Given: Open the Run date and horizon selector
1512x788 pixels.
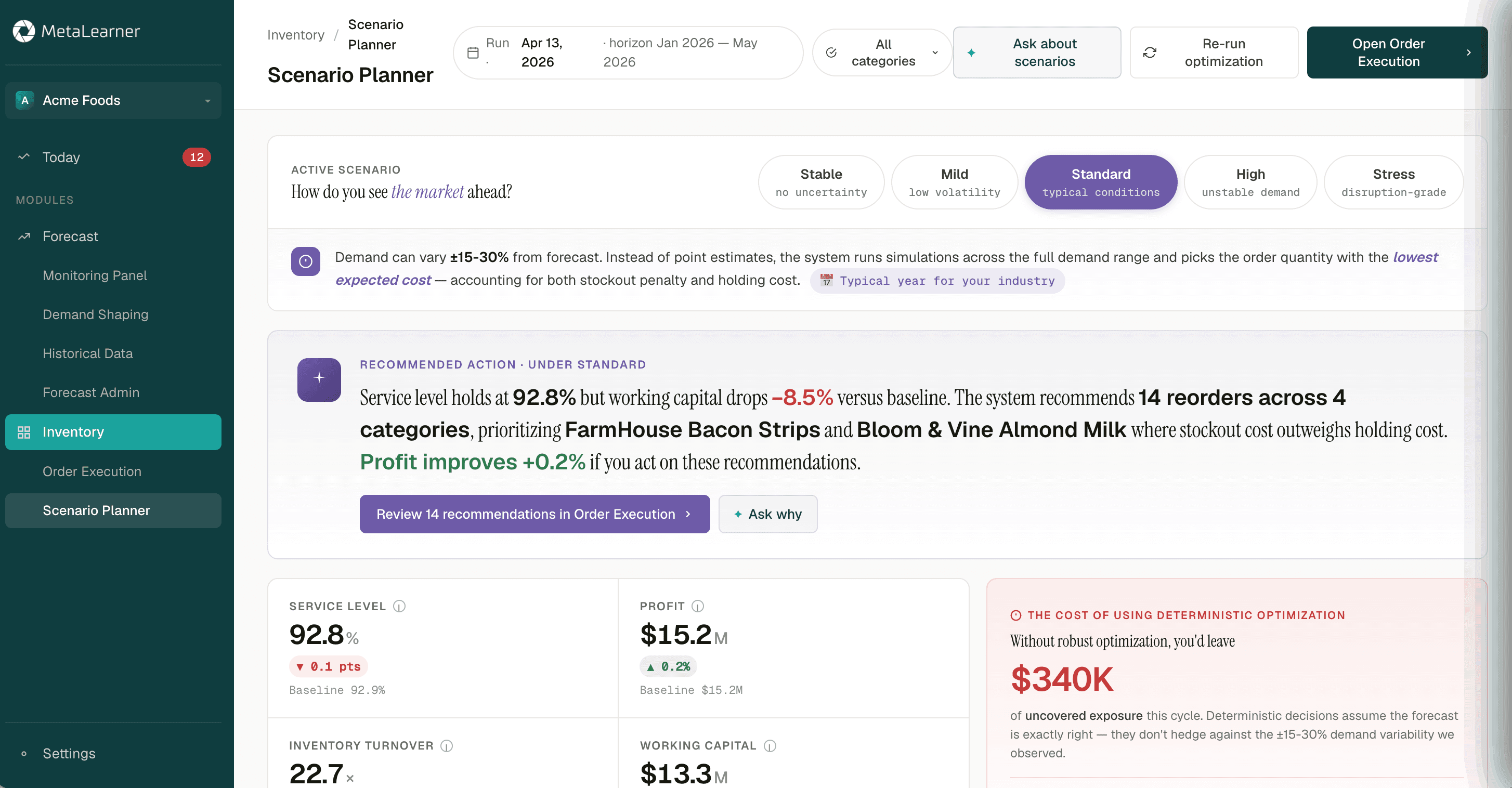Looking at the screenshot, I should (x=628, y=53).
